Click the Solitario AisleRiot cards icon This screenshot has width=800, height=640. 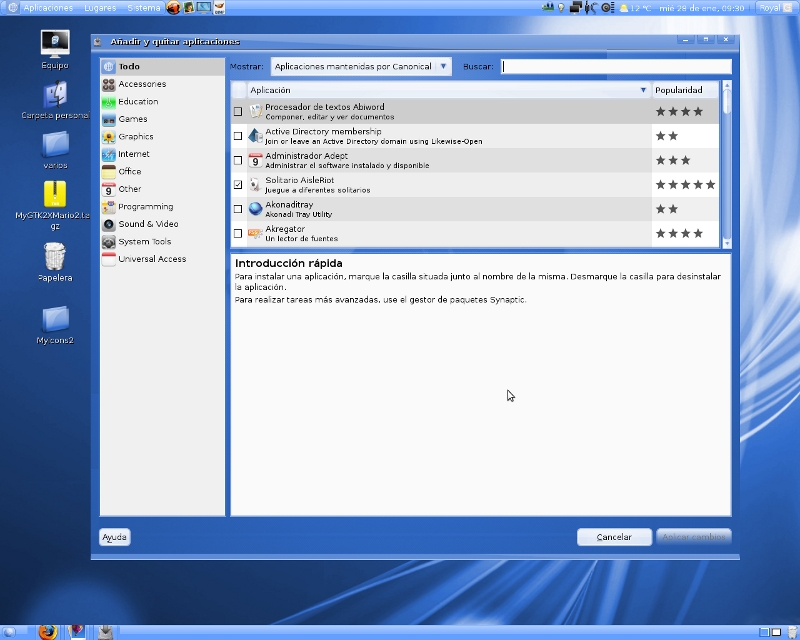(255, 185)
